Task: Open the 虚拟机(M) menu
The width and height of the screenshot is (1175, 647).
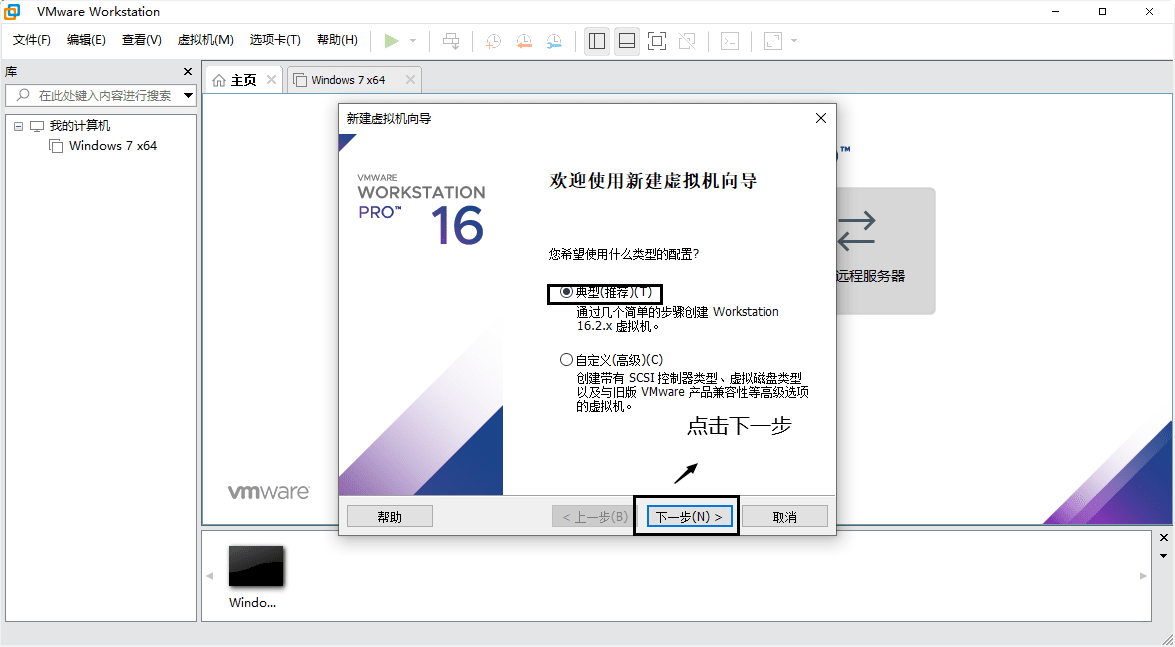Action: click(x=205, y=40)
